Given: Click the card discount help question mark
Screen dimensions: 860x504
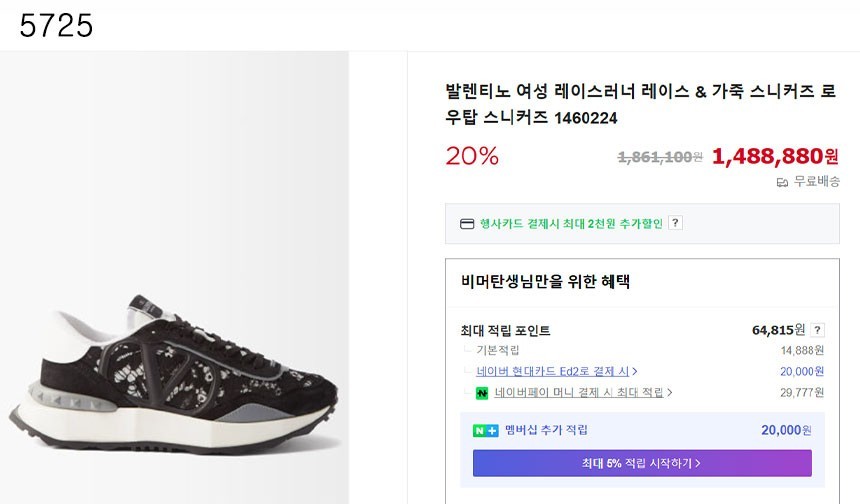Looking at the screenshot, I should pyautogui.click(x=676, y=223).
